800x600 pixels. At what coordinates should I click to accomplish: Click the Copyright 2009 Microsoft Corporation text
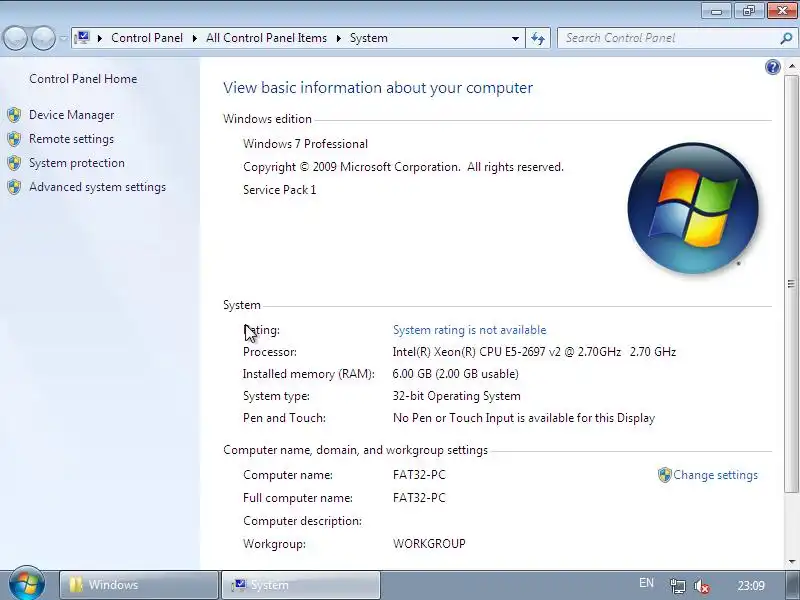coord(403,167)
